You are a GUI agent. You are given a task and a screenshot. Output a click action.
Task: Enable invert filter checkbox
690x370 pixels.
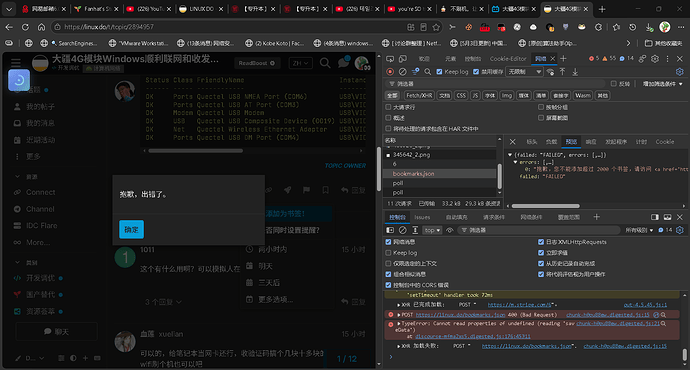point(613,84)
